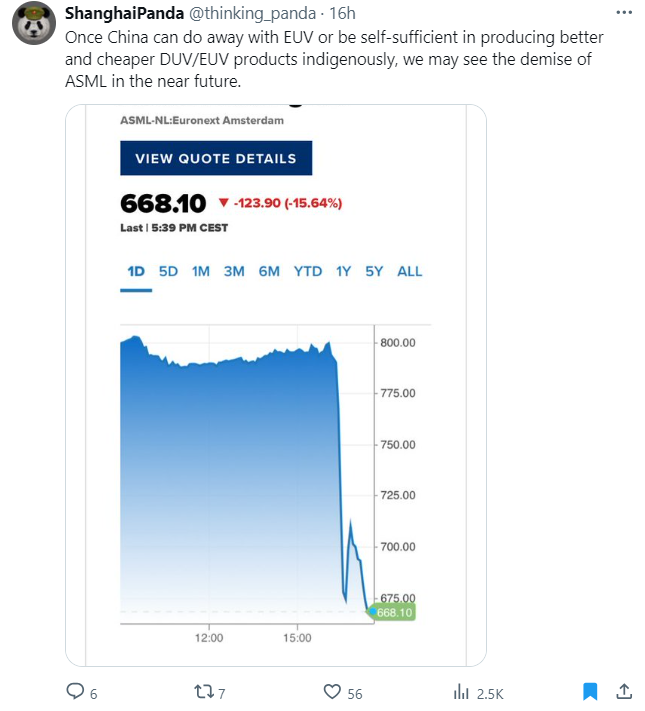
Task: Select the ALL chart range
Action: 410,272
